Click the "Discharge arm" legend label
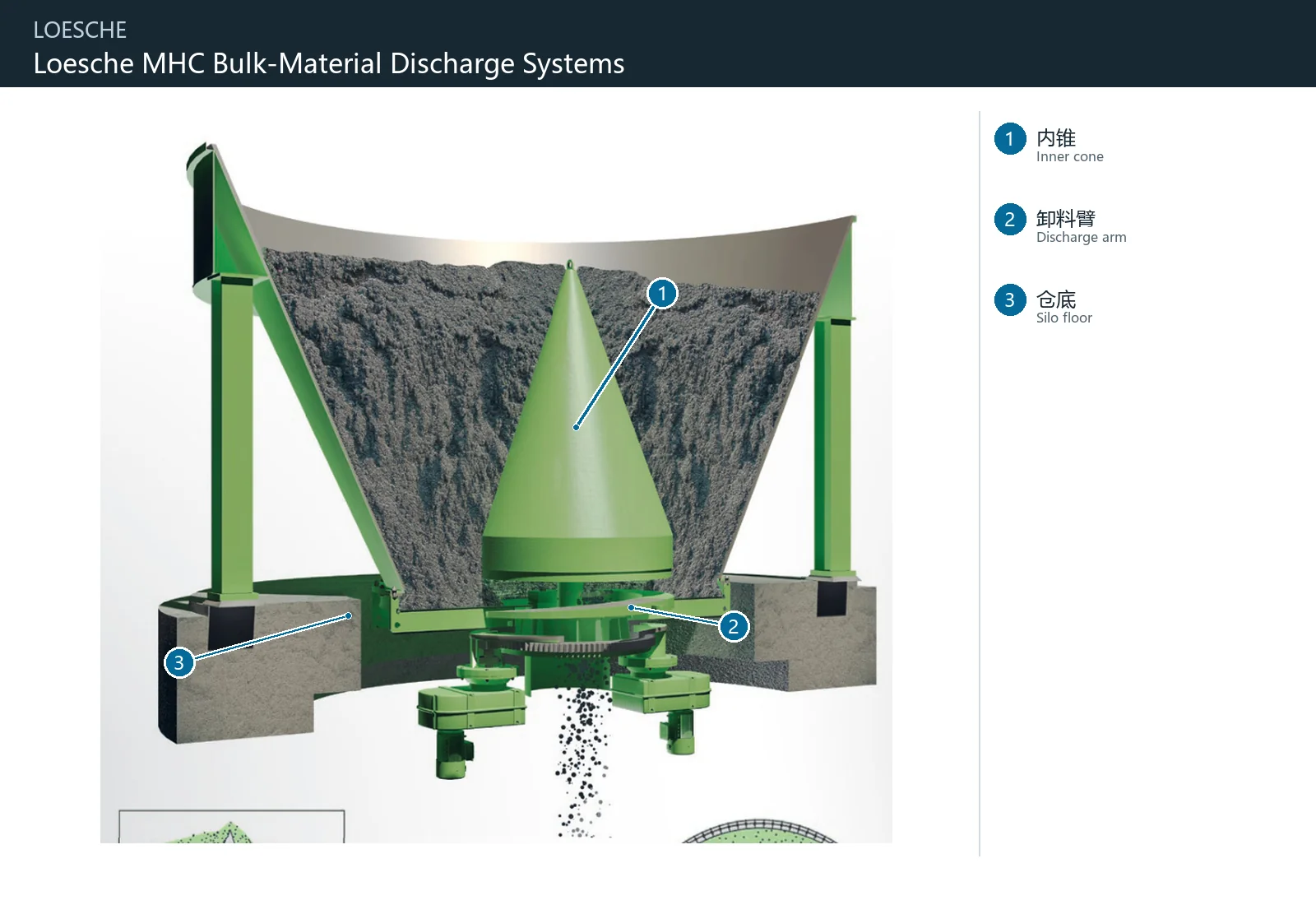The width and height of the screenshot is (1316, 905). [1082, 238]
